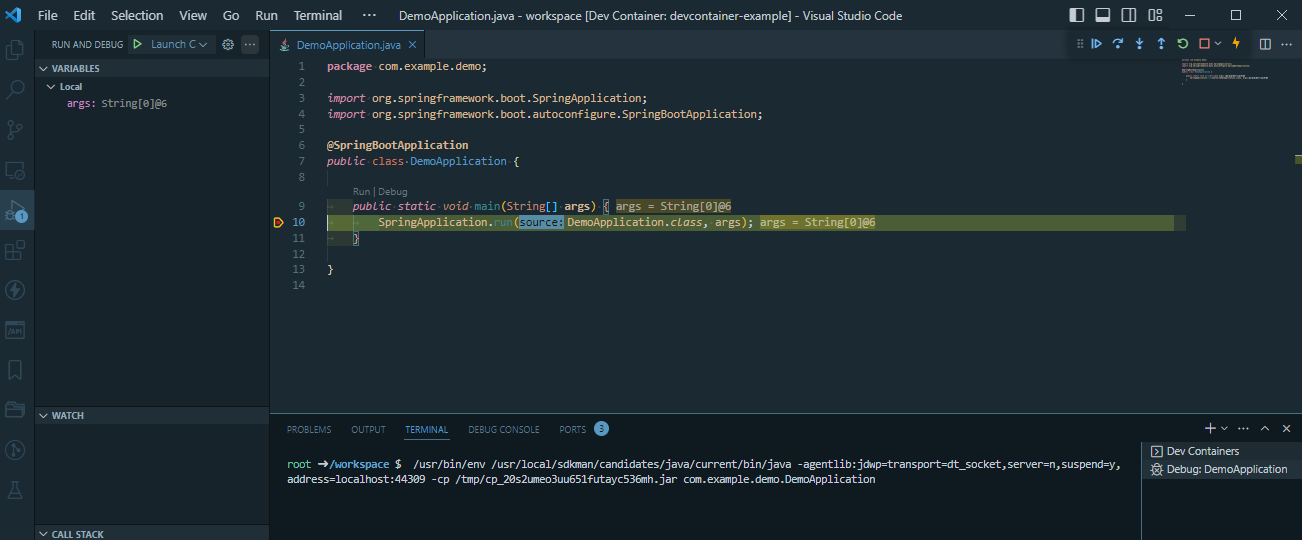Viewport: 1302px width, 540px height.
Task: Open launch.json with the gear icon
Action: [x=228, y=44]
